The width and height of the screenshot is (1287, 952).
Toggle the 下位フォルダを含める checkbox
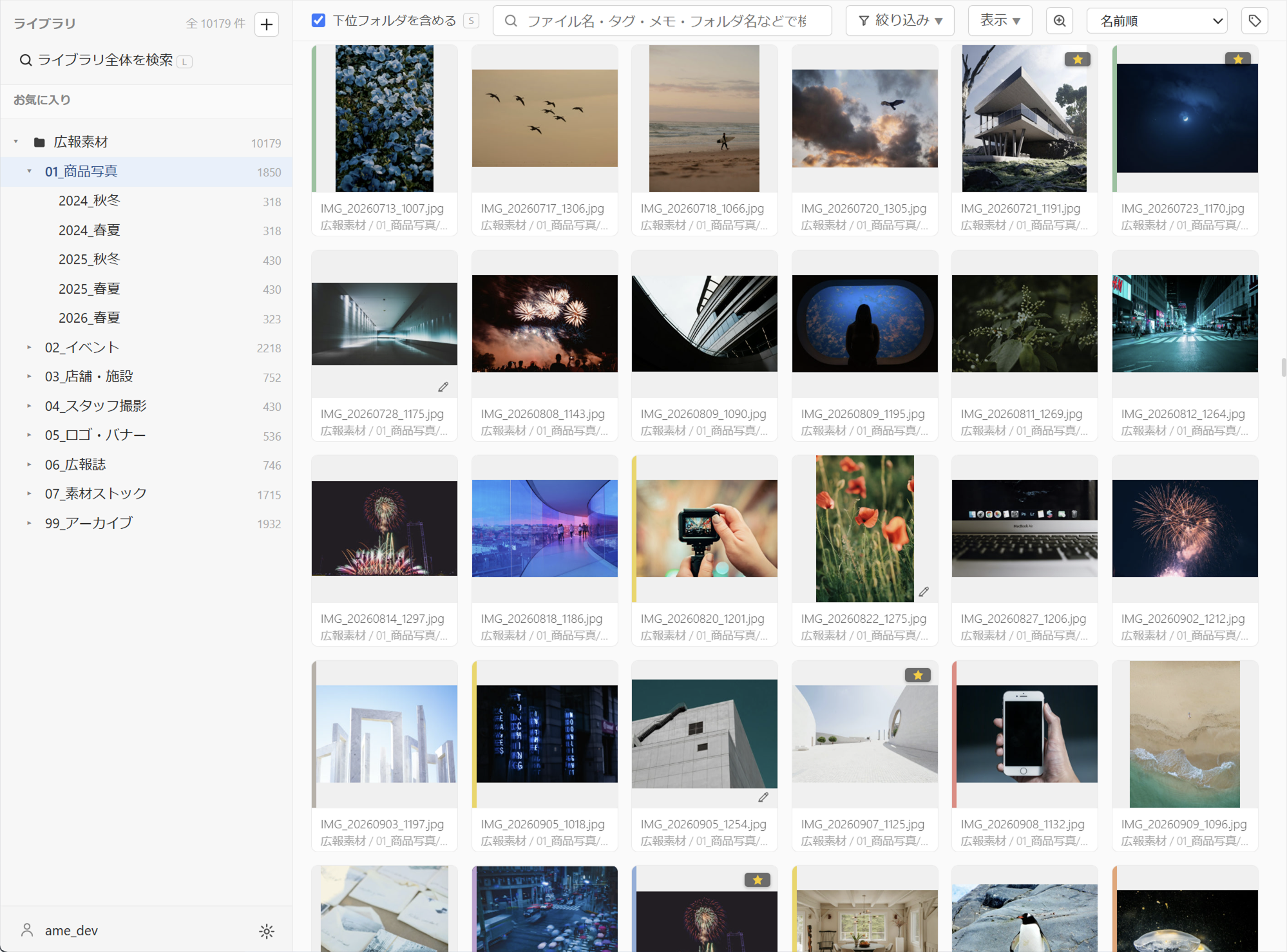click(x=318, y=21)
